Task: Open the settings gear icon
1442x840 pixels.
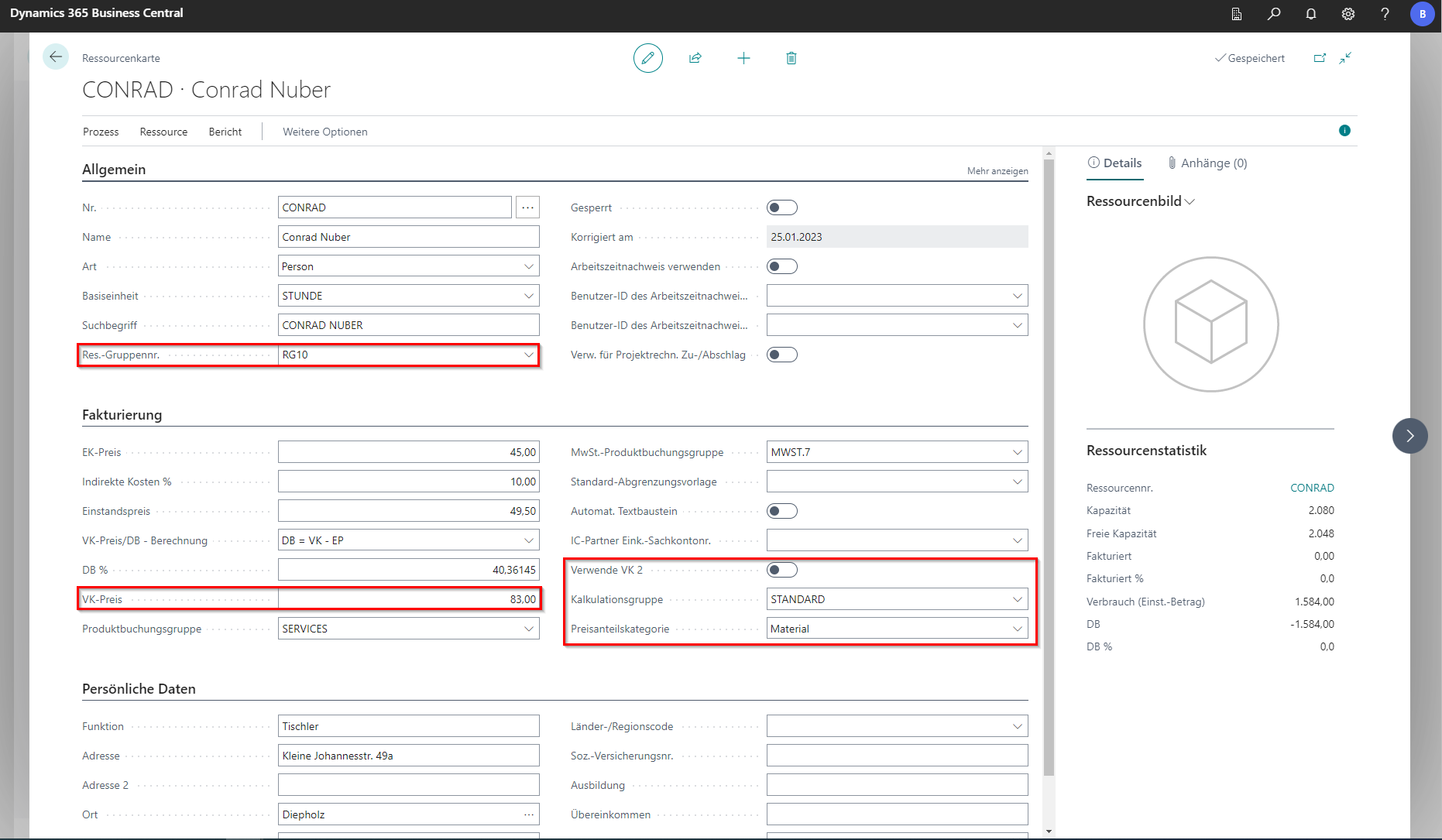Action: click(x=1348, y=14)
